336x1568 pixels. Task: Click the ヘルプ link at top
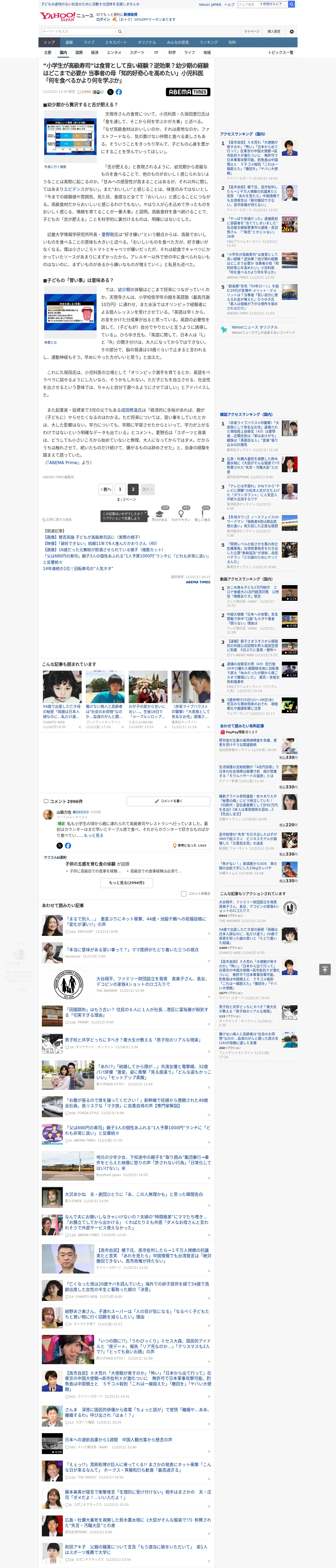(x=229, y=4)
